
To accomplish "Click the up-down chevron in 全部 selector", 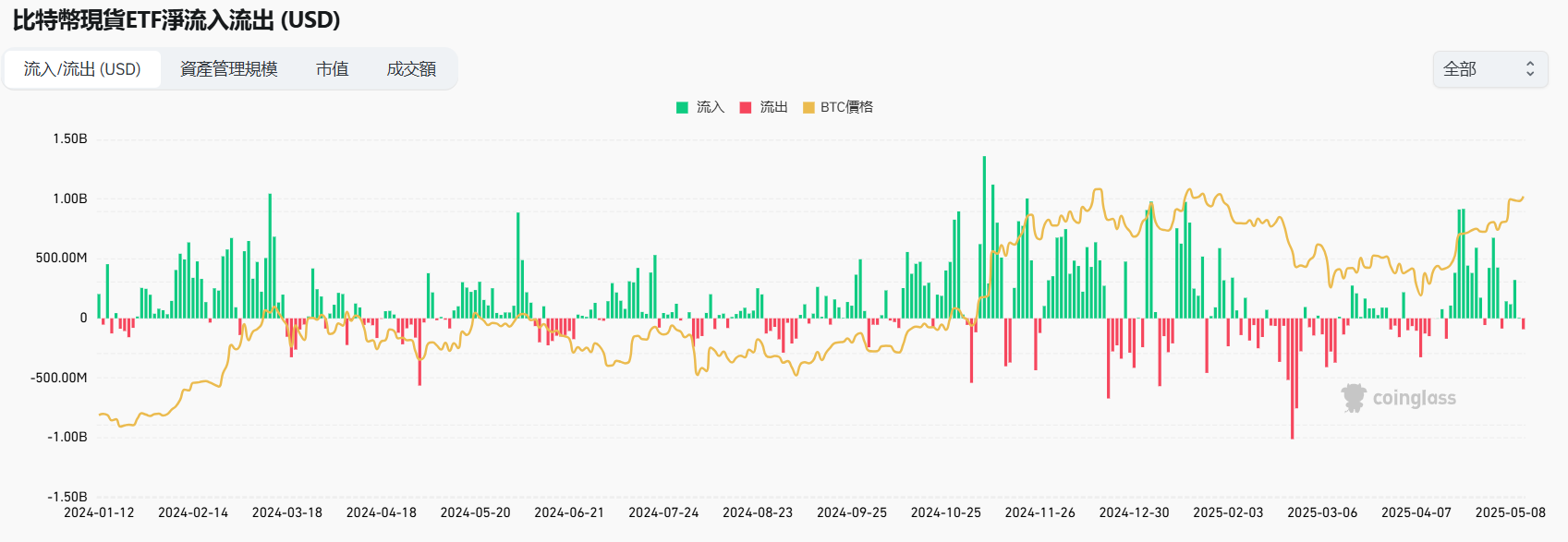I will click(1529, 69).
